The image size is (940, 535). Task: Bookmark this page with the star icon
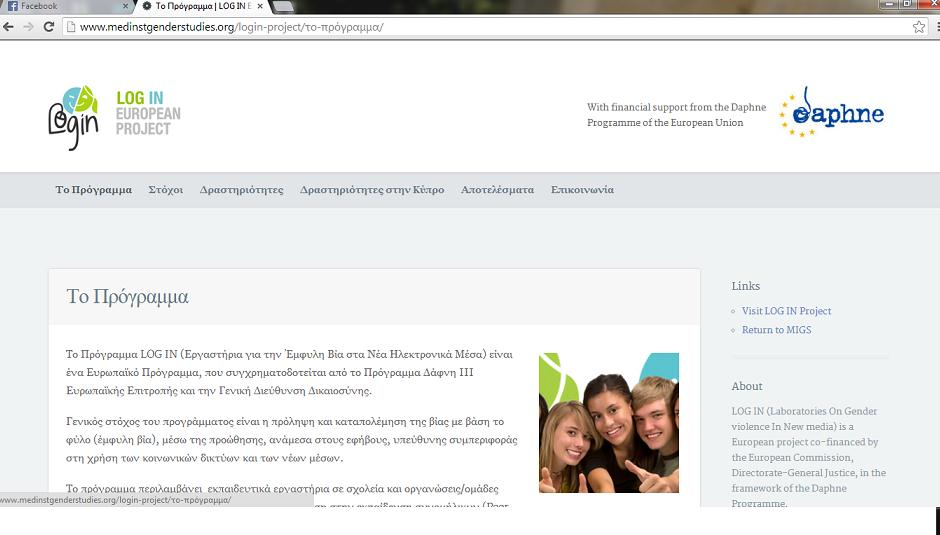coord(918,27)
